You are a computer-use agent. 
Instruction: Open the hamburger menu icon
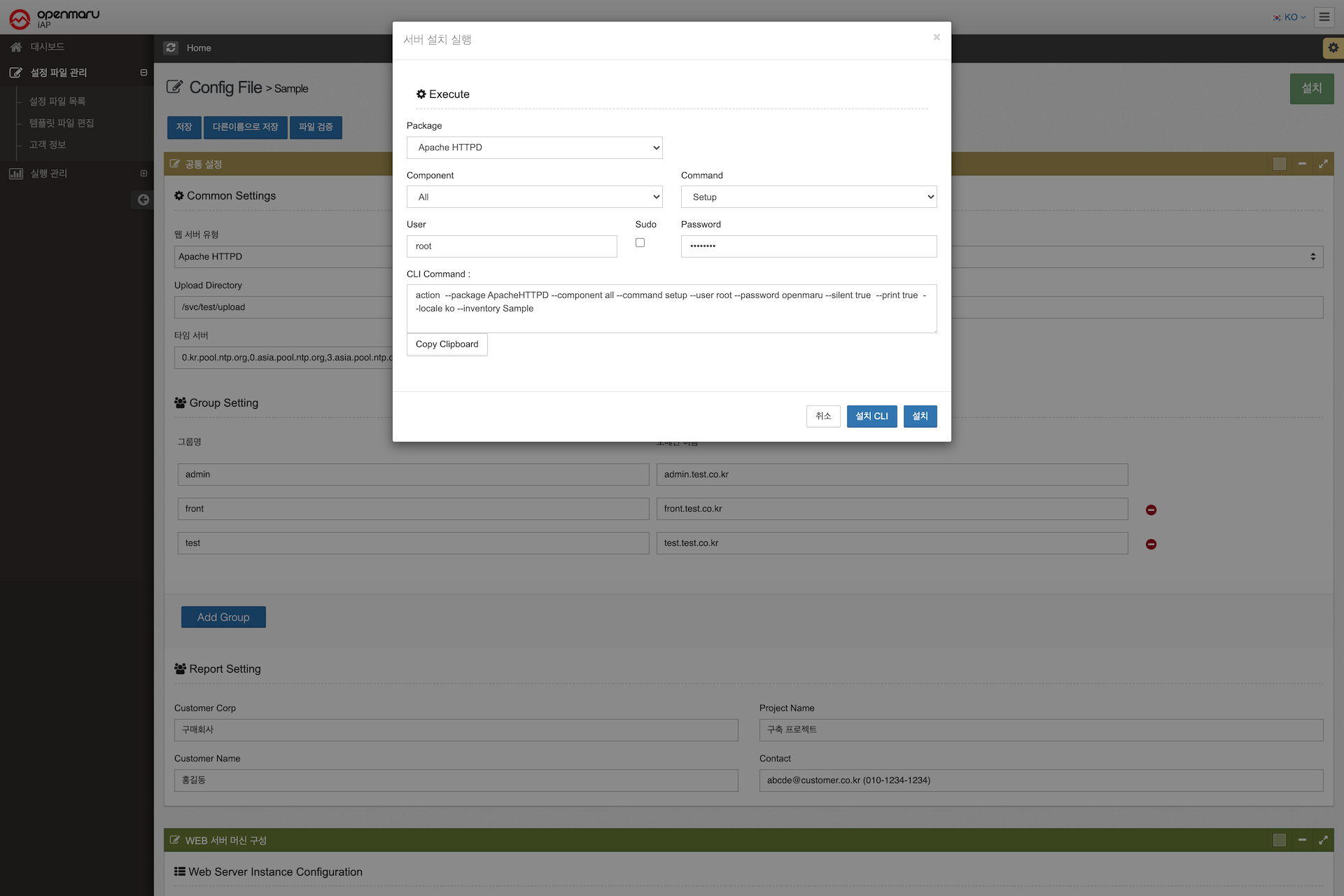click(x=1324, y=17)
